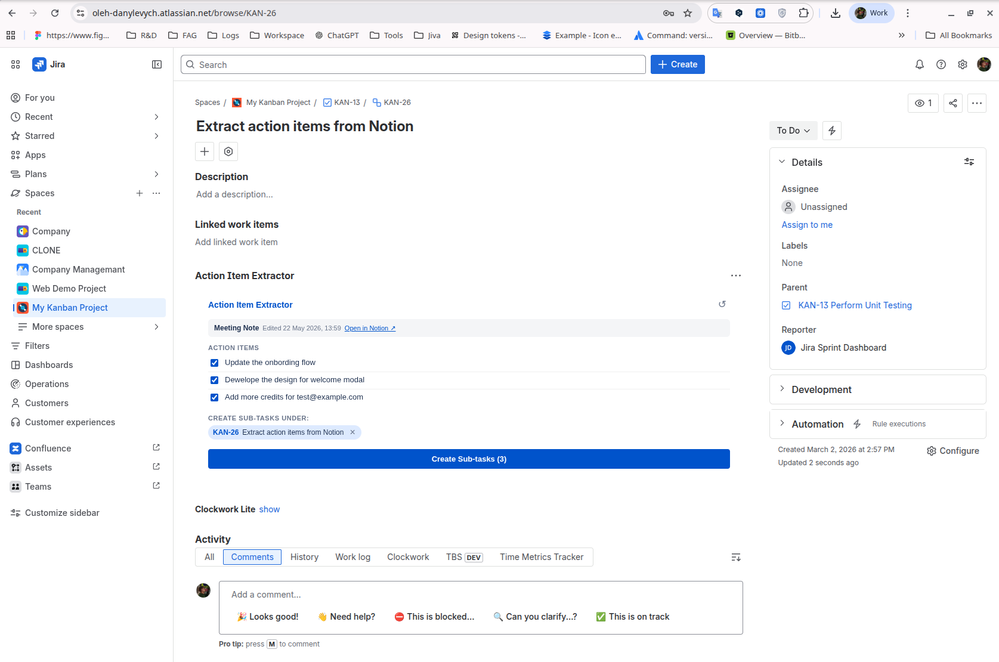Image resolution: width=999 pixels, height=662 pixels.
Task: Expand the Plans sidebar chevron
Action: (x=156, y=174)
